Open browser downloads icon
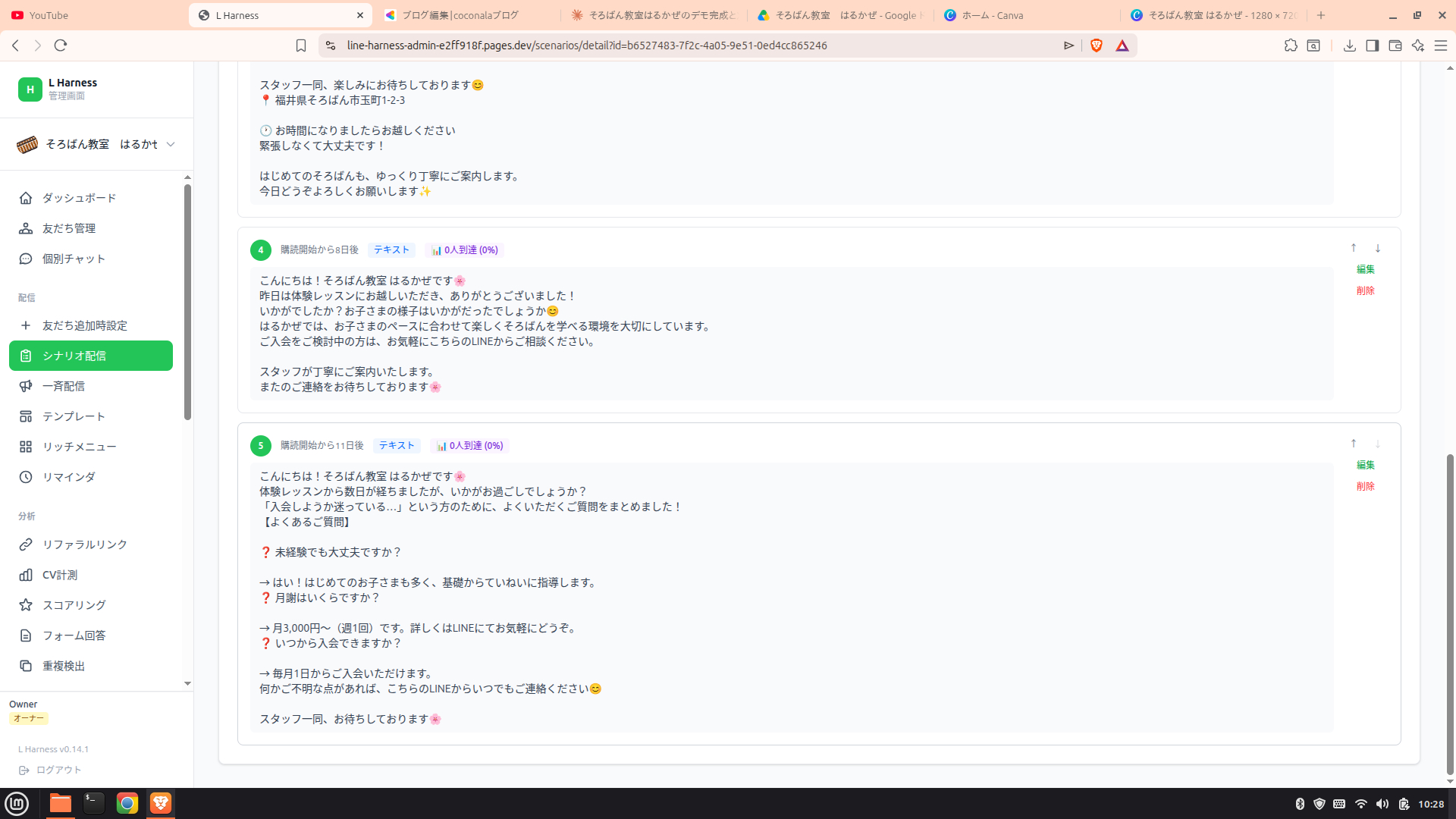Screen dimensions: 1456x819 click(1349, 45)
